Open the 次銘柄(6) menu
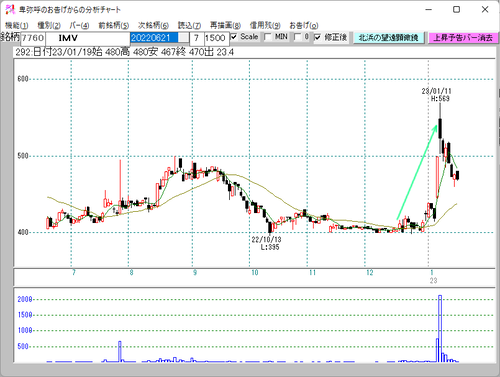Viewport: 500px width, 377px height. click(x=153, y=25)
